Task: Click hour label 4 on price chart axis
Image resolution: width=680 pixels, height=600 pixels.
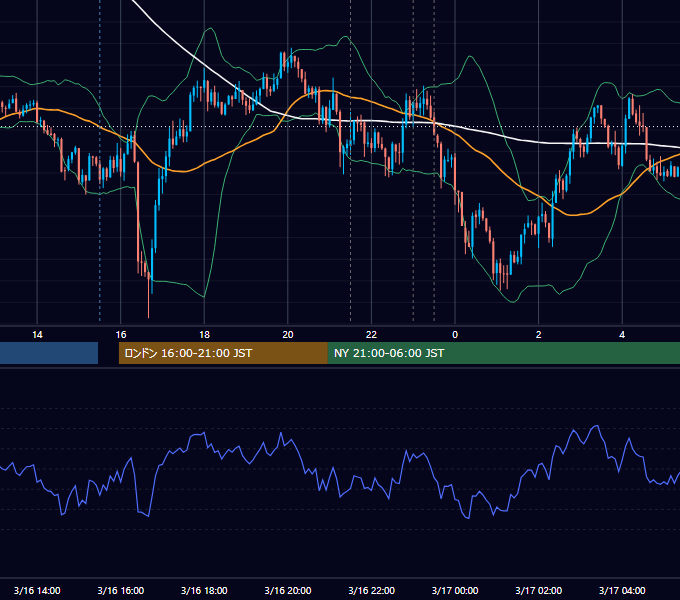Action: [622, 335]
